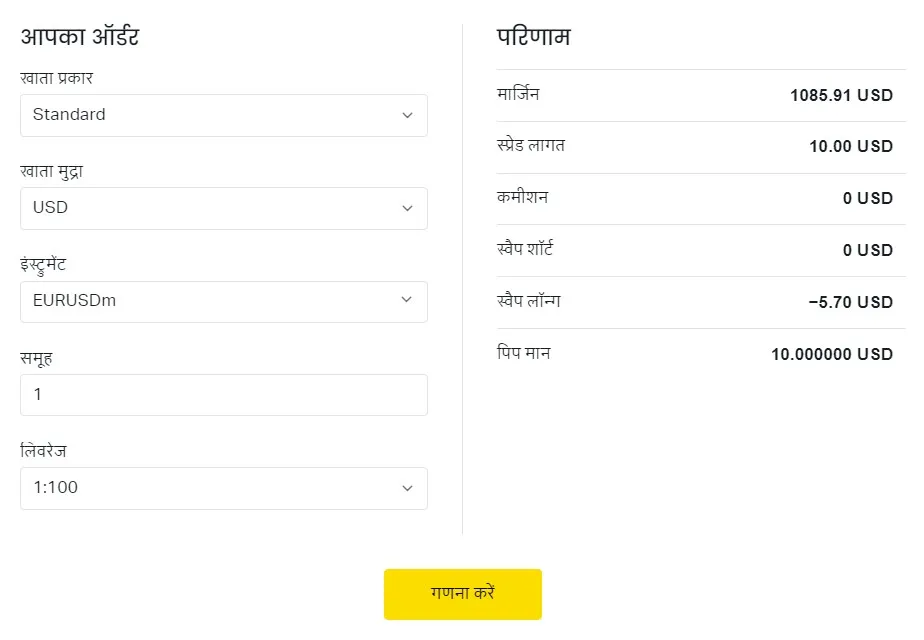Click the chevron icon on EURUSDm field
The width and height of the screenshot is (924, 640).
tap(407, 301)
